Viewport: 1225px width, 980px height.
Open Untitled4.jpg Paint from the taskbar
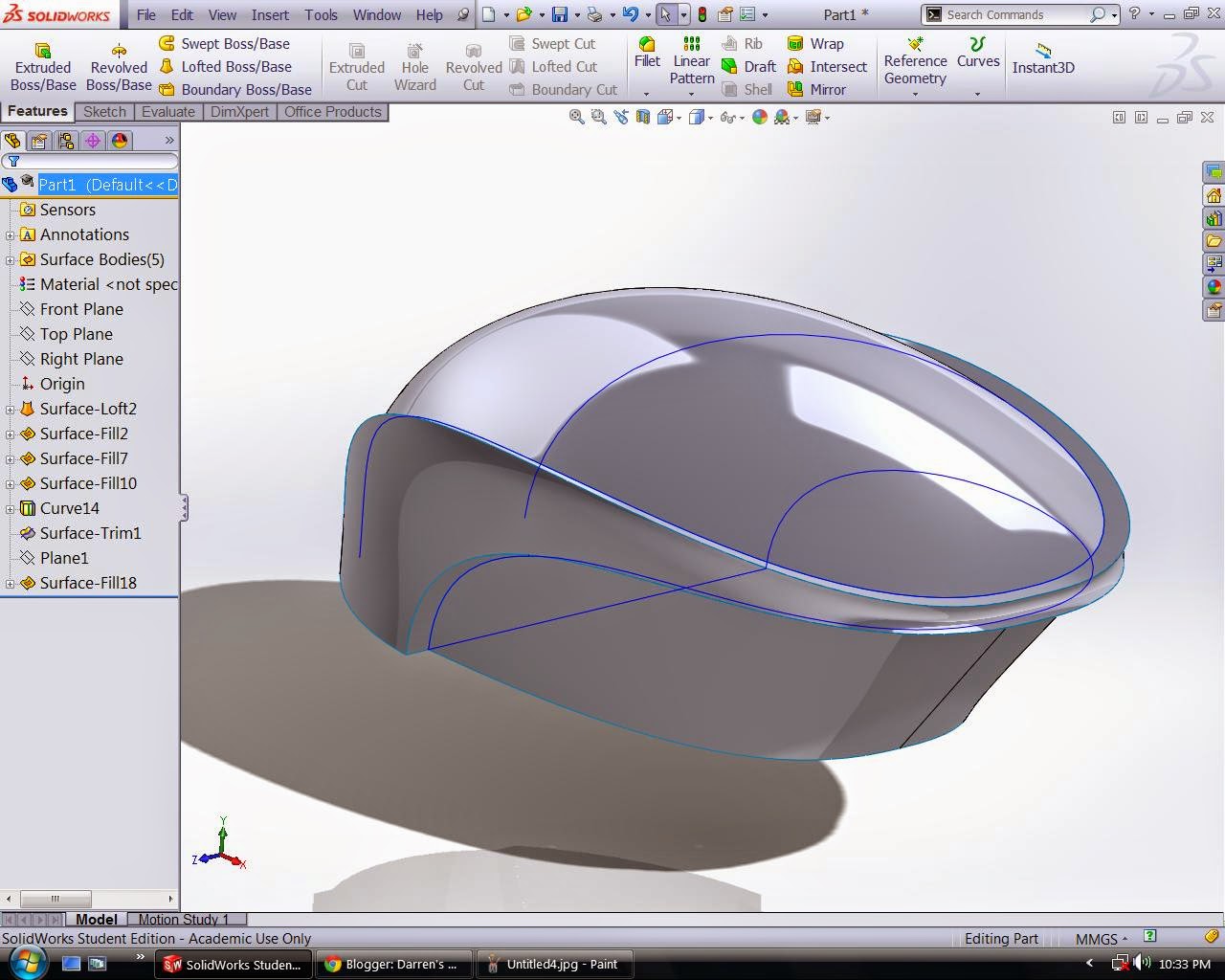[x=555, y=964]
